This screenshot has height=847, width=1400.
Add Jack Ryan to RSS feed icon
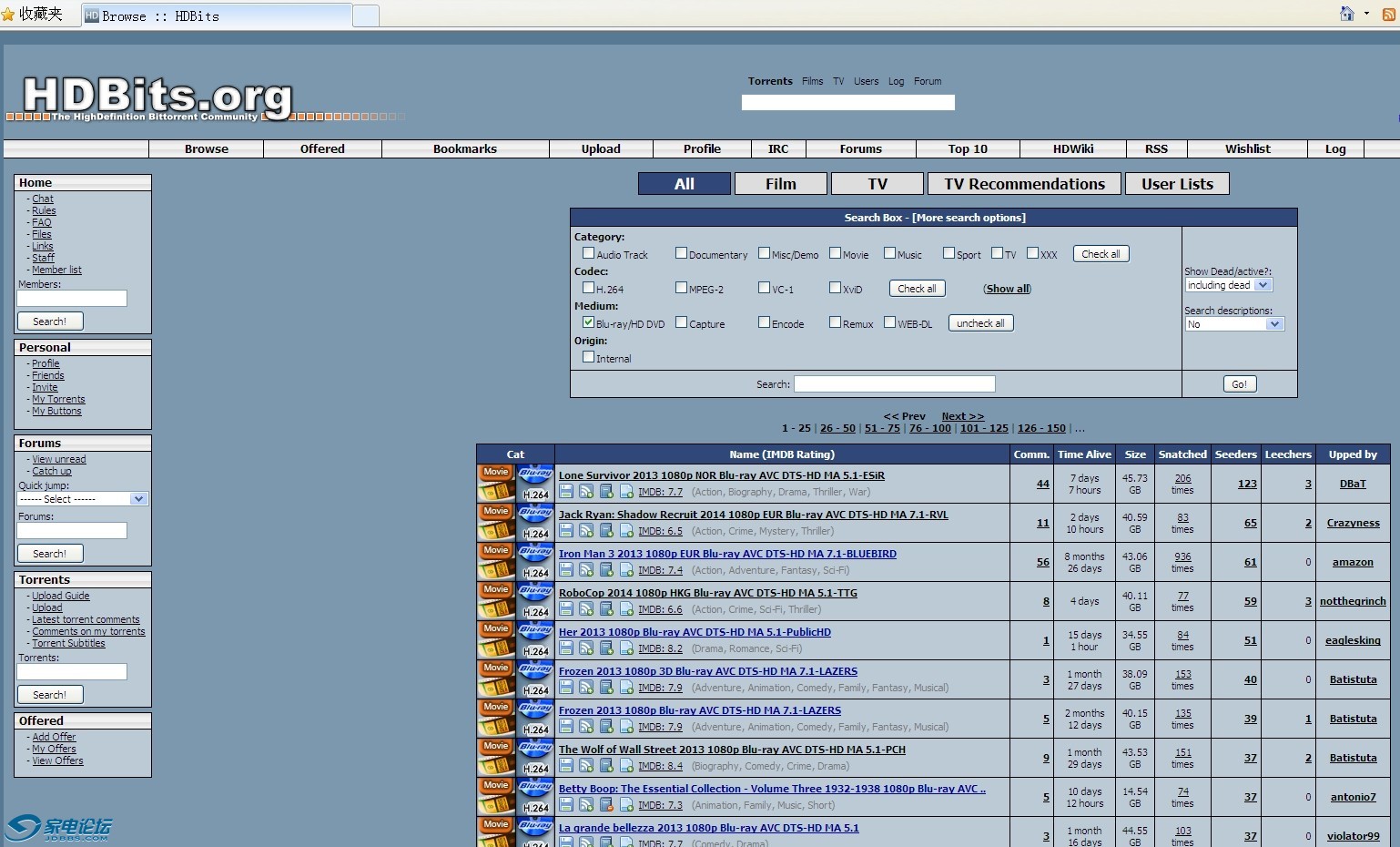[x=586, y=531]
